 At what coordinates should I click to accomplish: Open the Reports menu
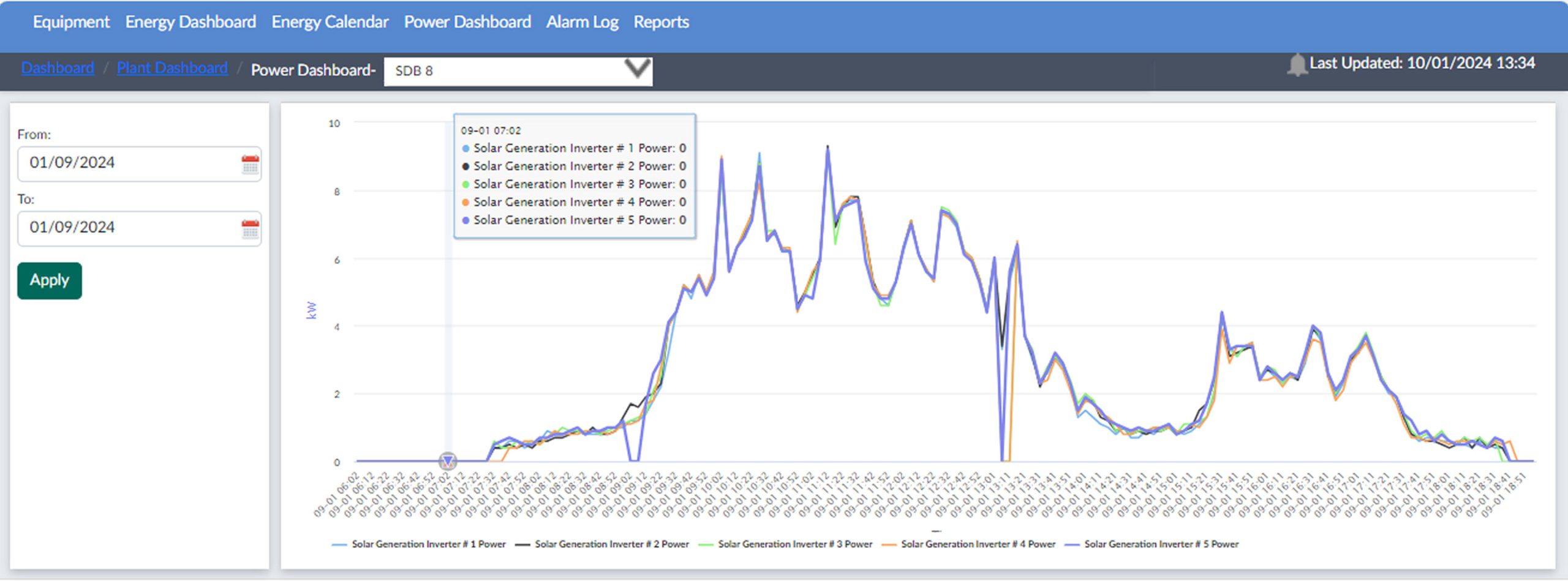click(x=661, y=22)
